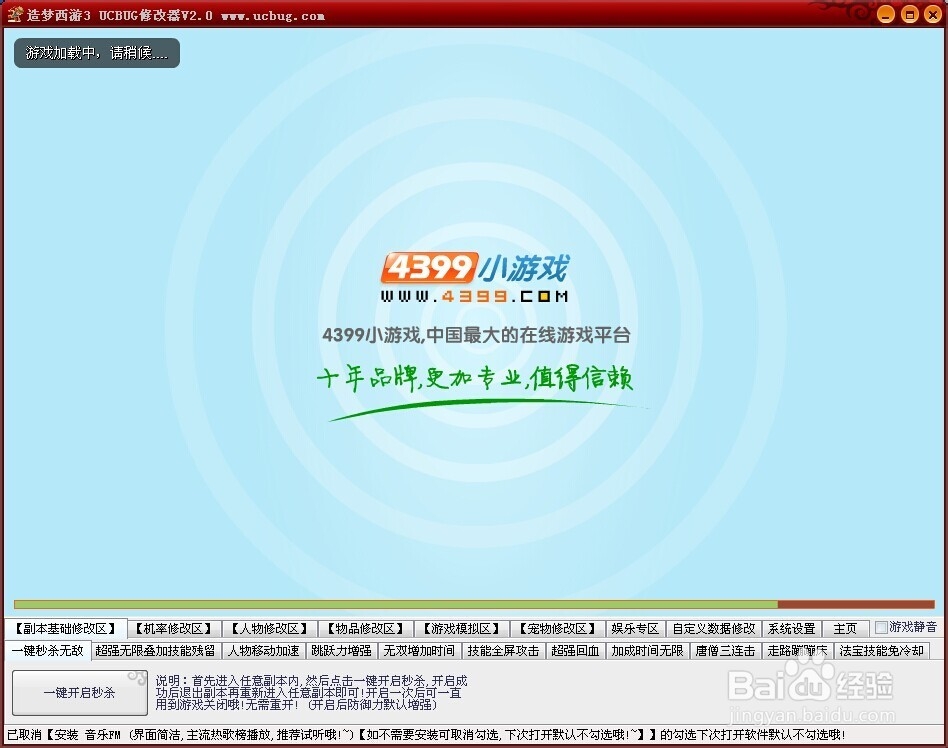
Task: Switch to the 人物移动加速 sub-tab
Action: click(x=264, y=651)
